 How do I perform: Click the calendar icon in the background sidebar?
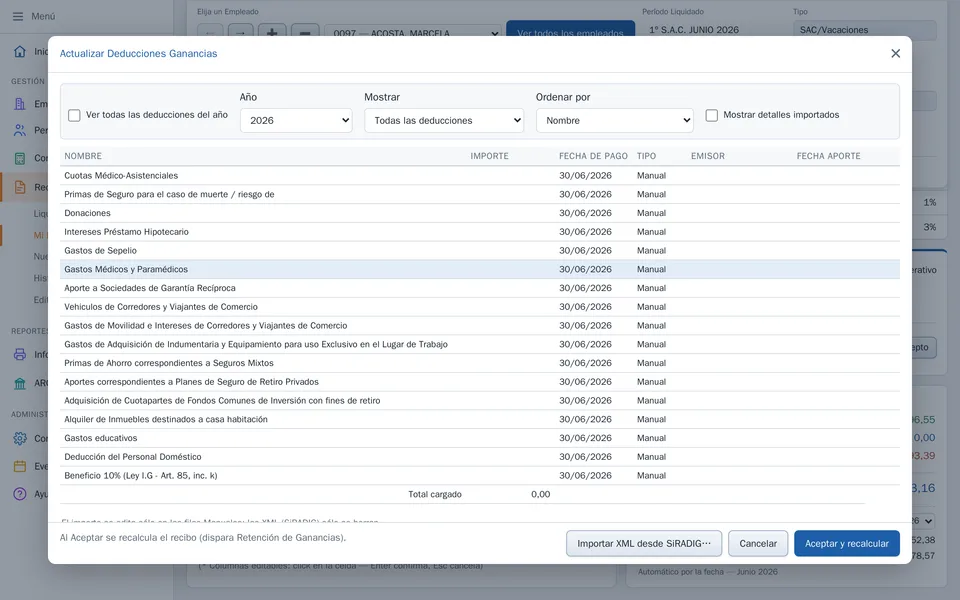tap(20, 467)
